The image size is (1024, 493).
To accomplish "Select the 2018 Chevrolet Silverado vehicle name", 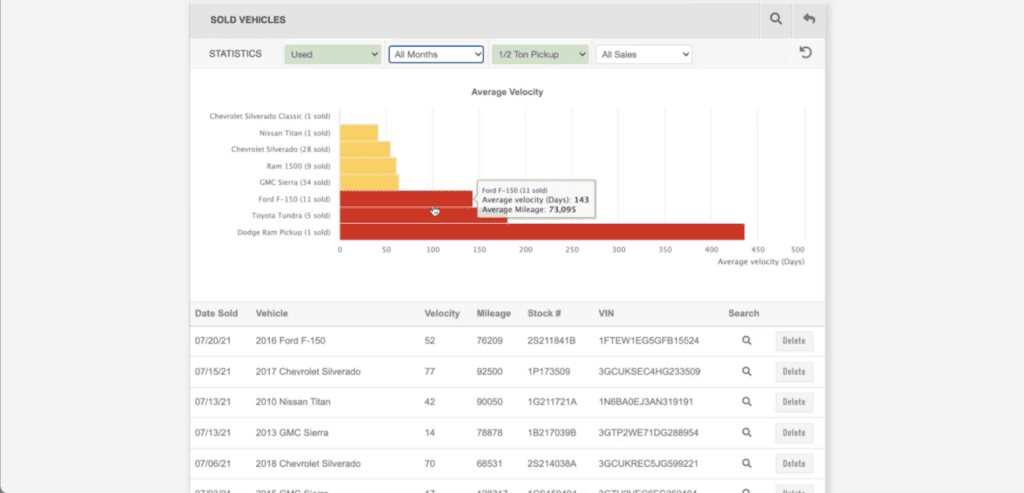I will coord(308,464).
